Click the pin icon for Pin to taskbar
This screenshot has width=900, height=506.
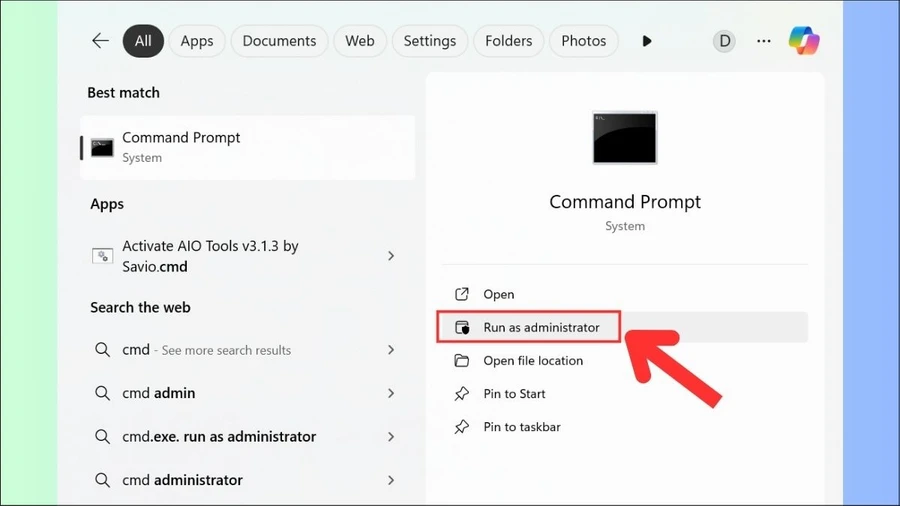(461, 427)
